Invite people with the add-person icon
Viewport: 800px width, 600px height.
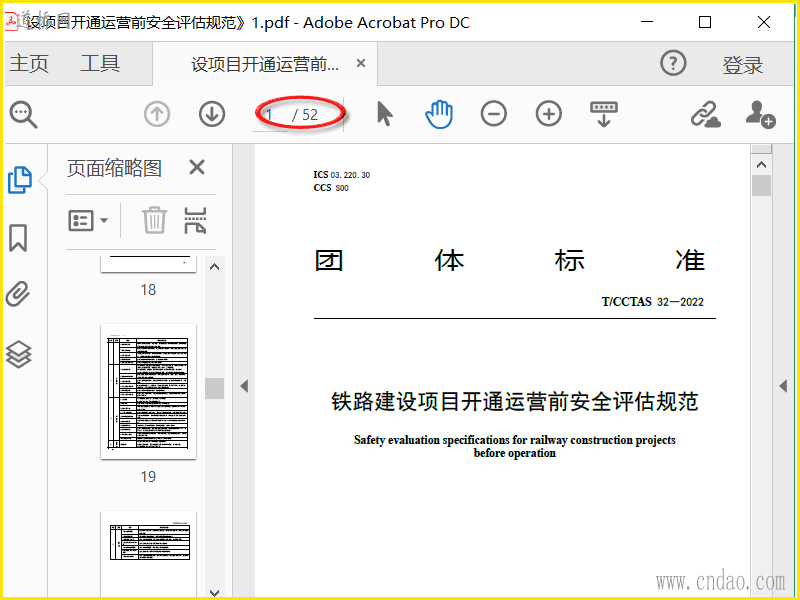click(760, 114)
